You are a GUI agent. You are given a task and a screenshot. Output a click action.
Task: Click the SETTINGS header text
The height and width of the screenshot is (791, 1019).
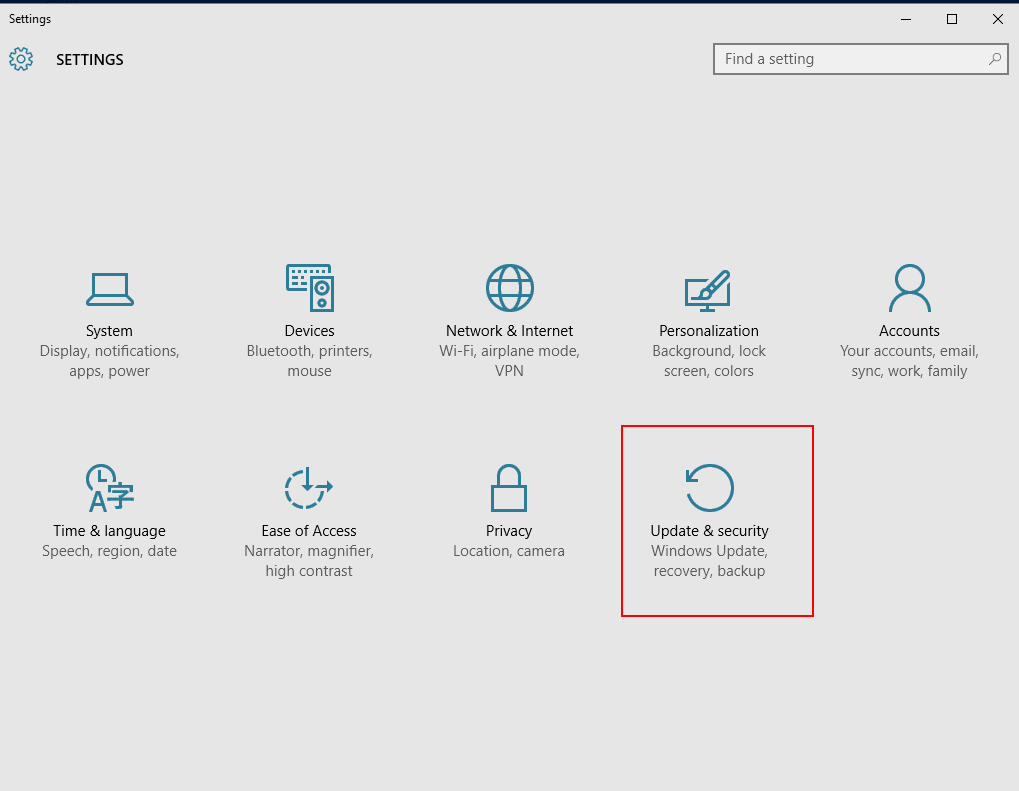[90, 60]
